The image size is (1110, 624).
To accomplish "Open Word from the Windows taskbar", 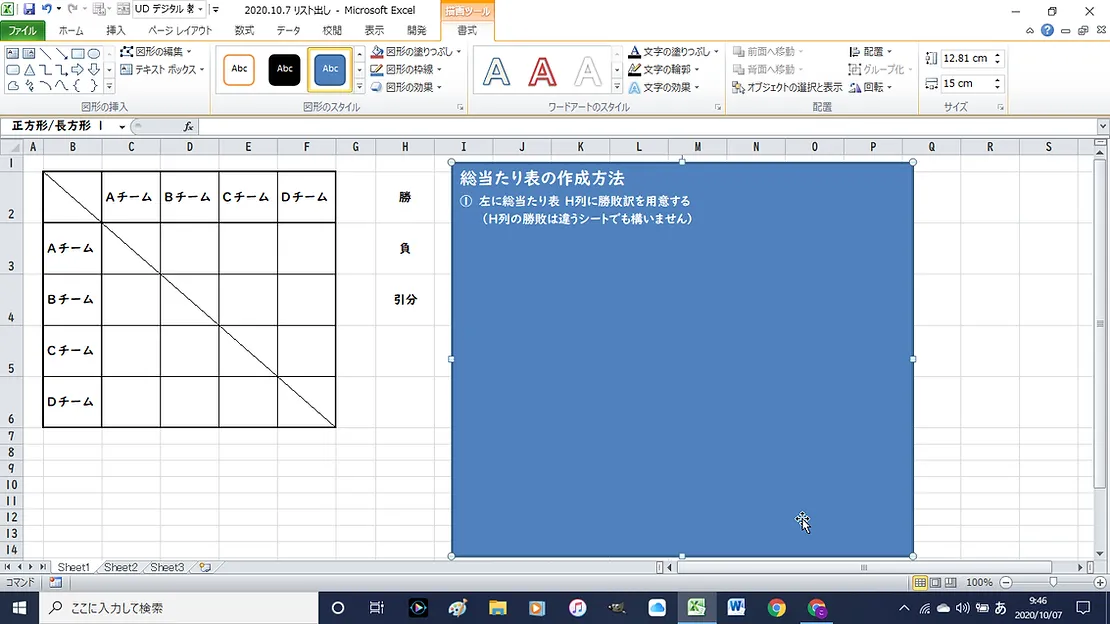I will 737,607.
